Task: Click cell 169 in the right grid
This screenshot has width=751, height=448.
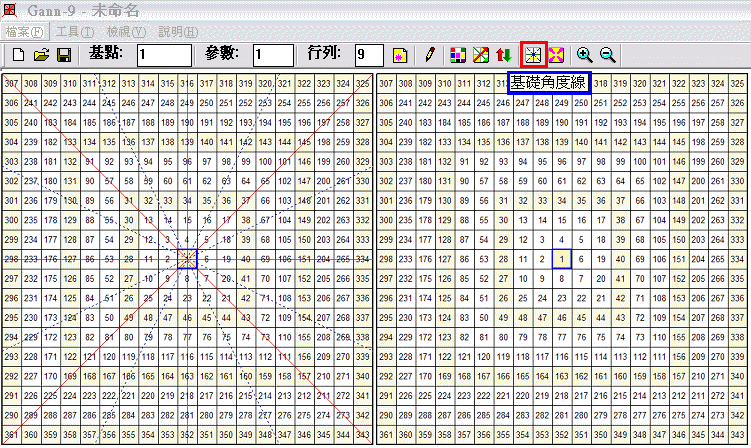Action: 444,377
